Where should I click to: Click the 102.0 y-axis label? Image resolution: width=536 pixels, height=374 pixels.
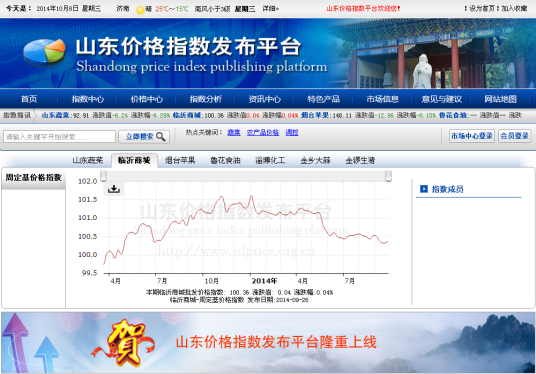click(88, 181)
